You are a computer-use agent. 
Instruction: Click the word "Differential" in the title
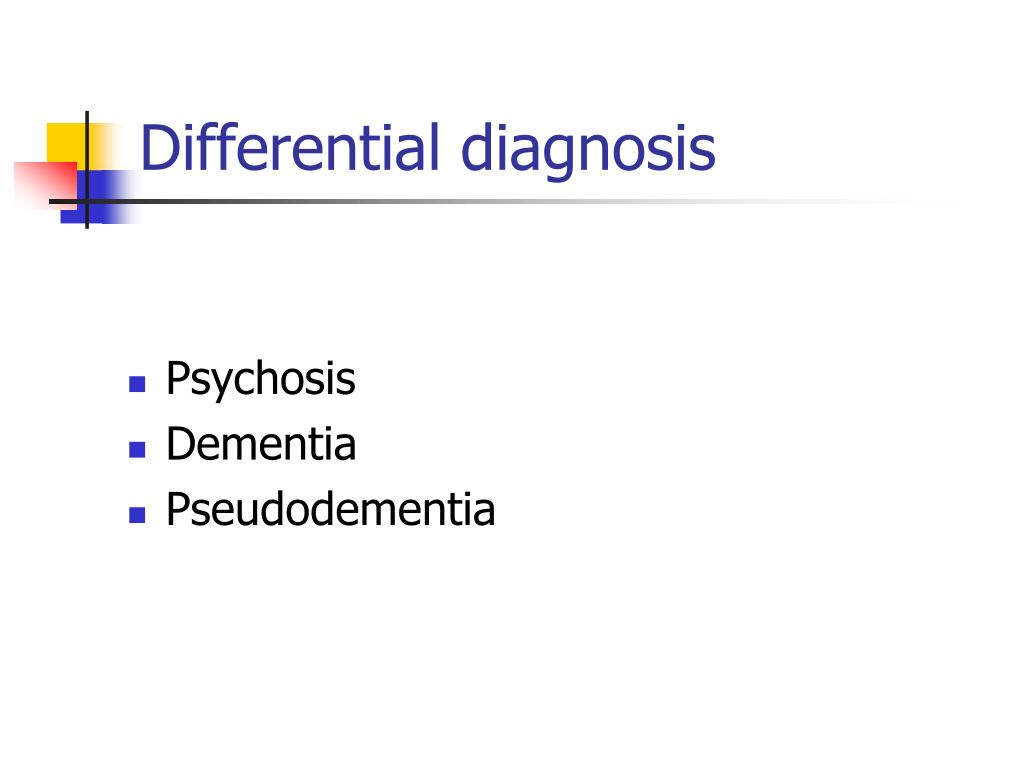tap(289, 148)
